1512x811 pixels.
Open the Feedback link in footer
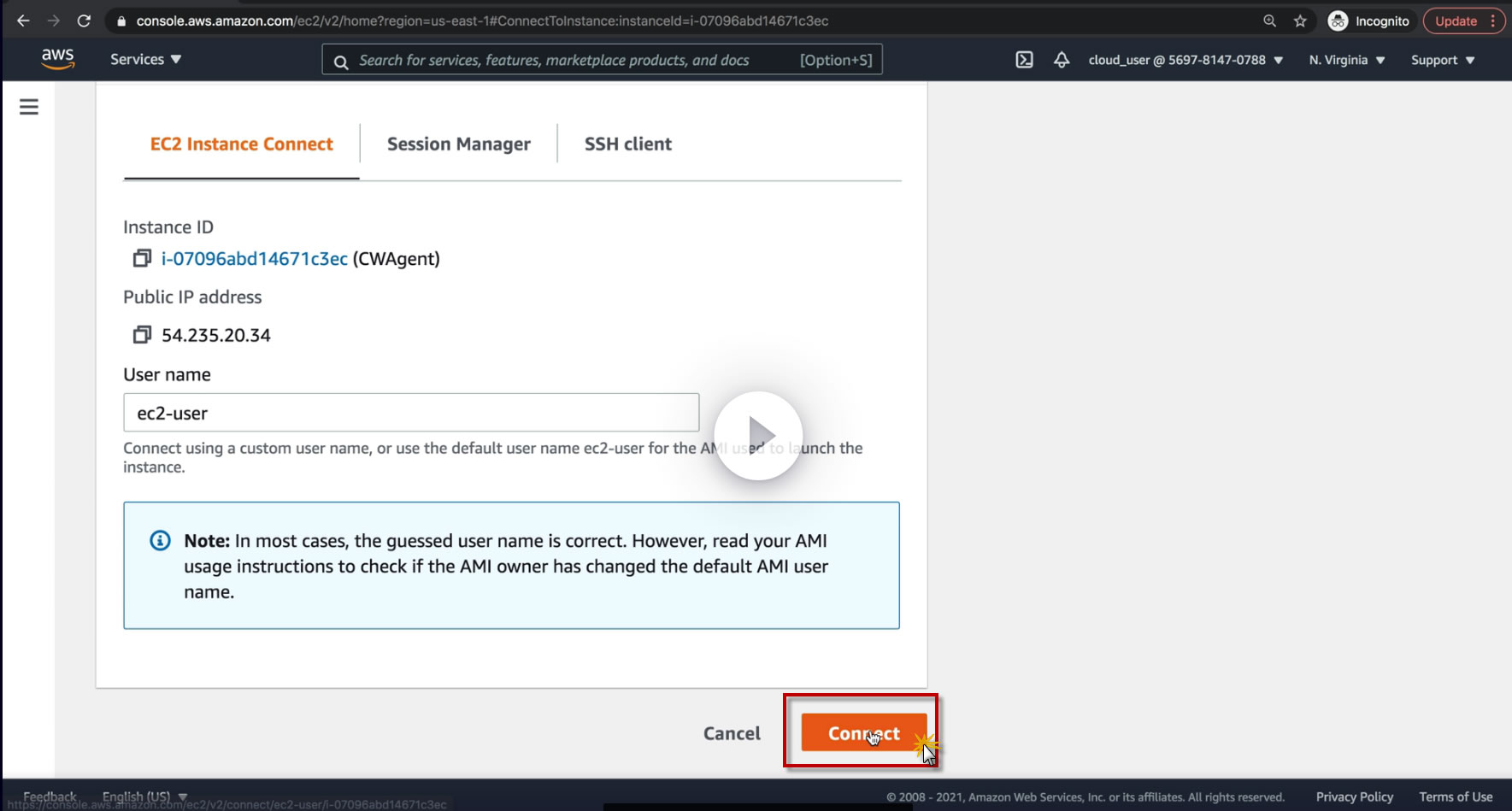[50, 796]
